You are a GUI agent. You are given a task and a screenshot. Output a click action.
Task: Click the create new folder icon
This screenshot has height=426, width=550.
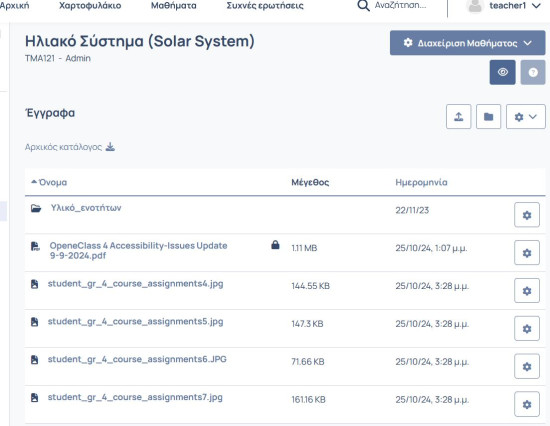pyautogui.click(x=488, y=117)
